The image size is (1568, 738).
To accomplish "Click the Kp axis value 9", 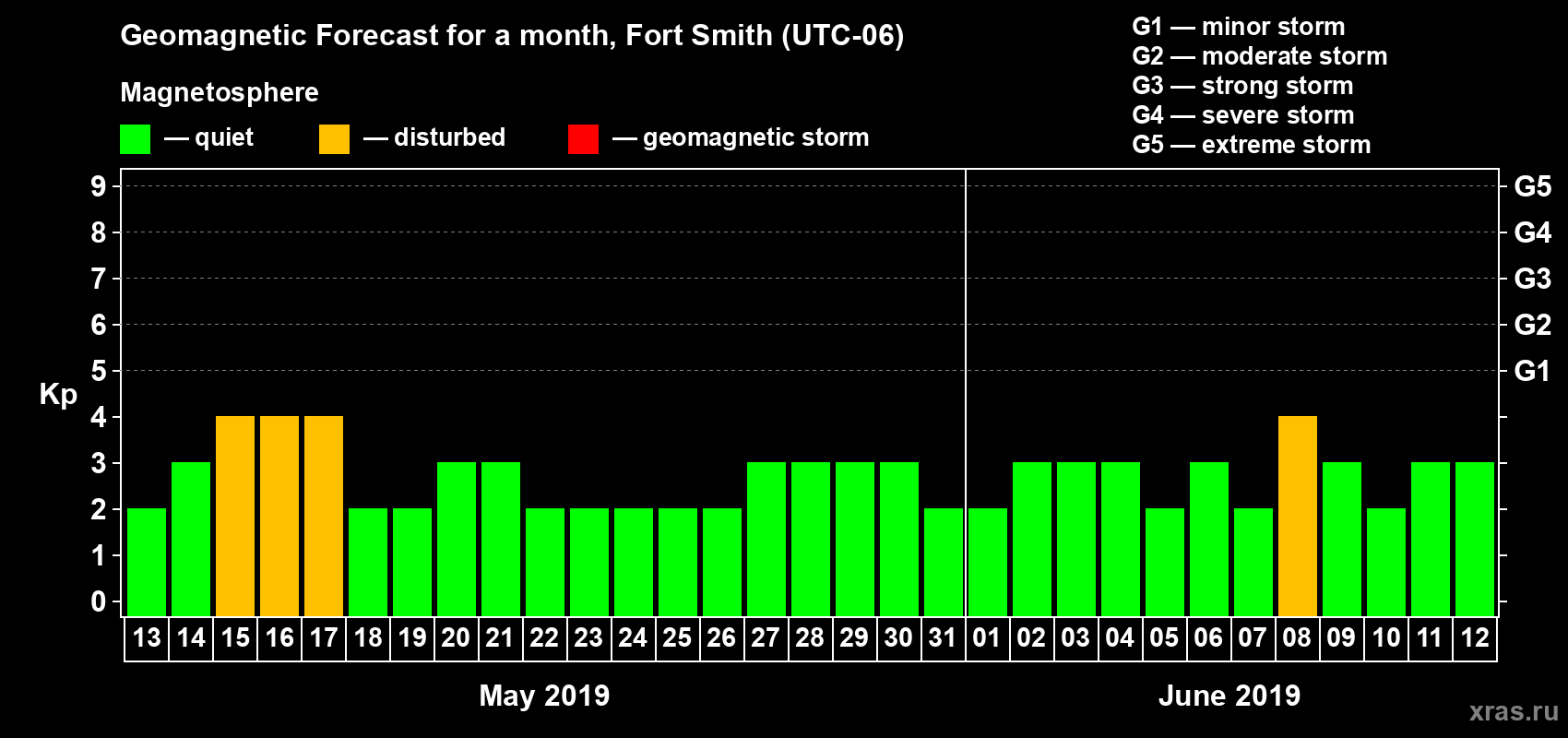I will [99, 186].
